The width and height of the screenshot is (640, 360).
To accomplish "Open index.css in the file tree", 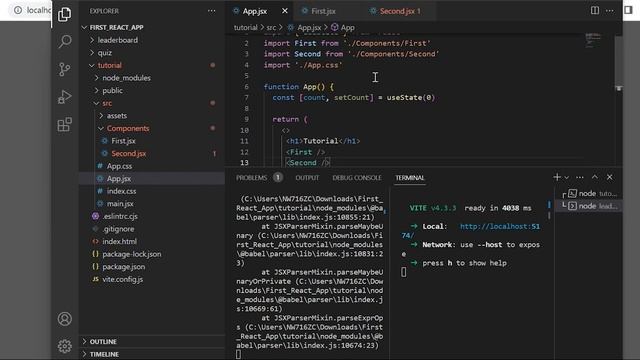I will tap(121, 191).
